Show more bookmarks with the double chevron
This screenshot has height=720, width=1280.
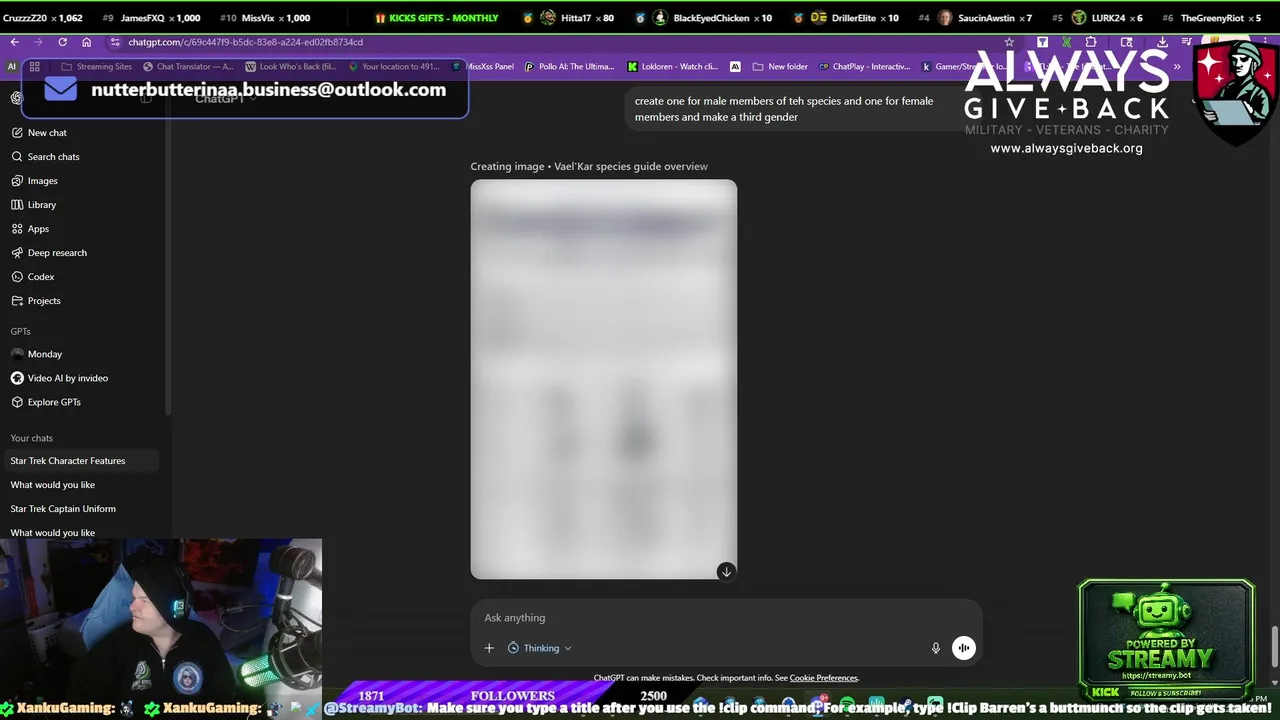[1177, 66]
